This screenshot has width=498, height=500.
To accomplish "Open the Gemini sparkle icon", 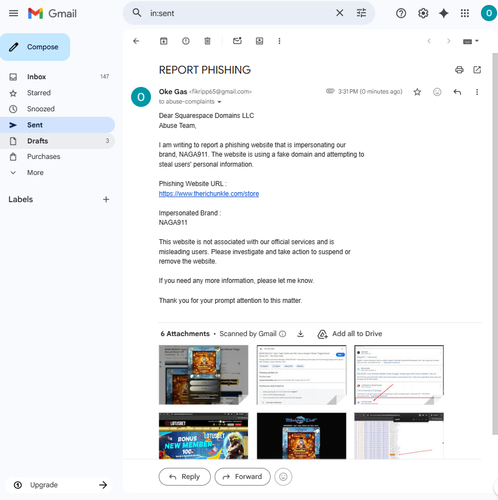I will (444, 13).
